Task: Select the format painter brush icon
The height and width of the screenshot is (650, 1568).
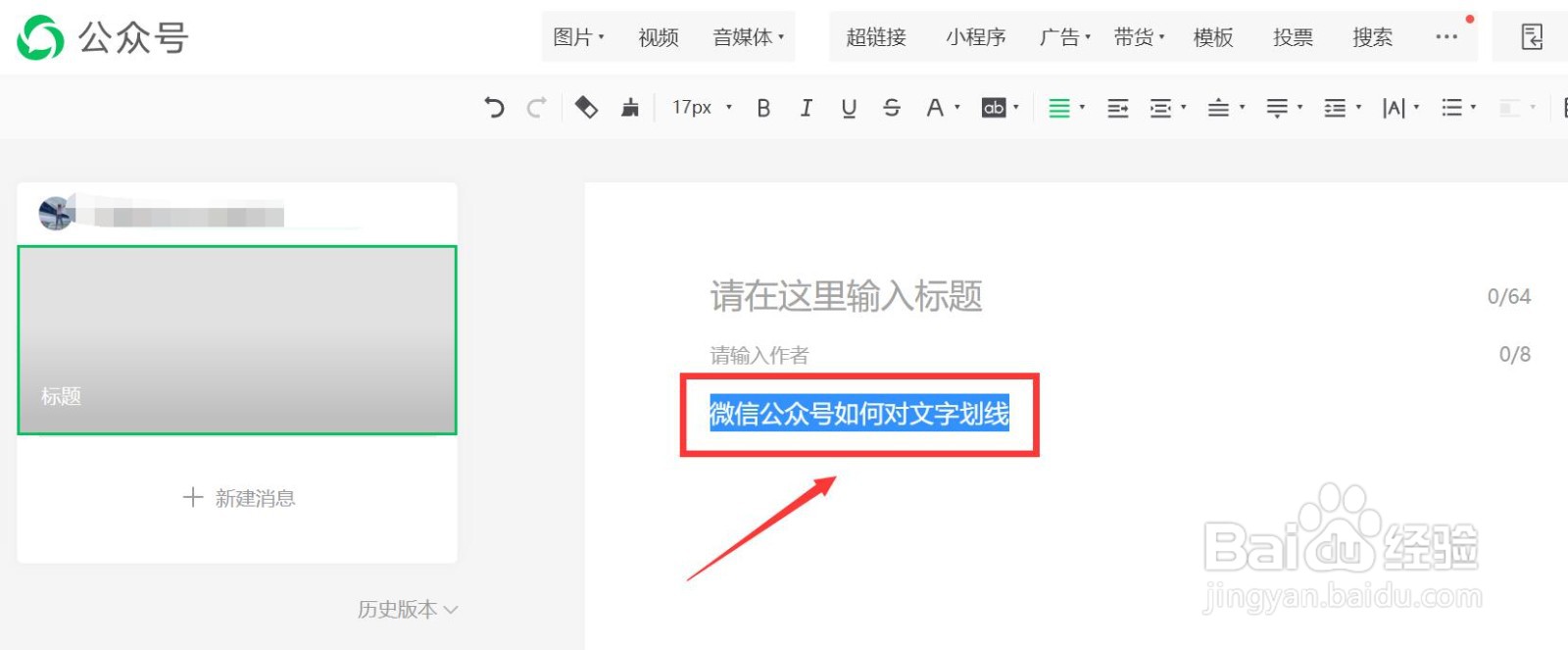Action: click(630, 108)
